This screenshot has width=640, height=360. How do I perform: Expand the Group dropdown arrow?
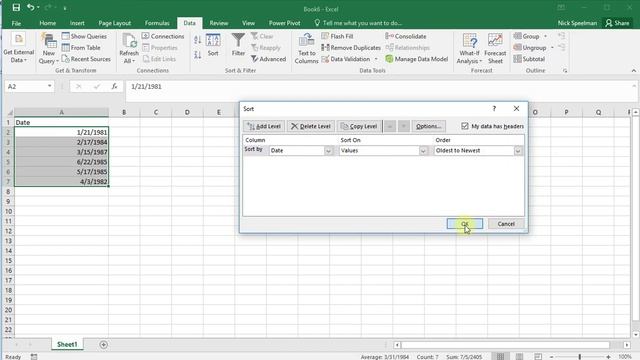tap(545, 36)
